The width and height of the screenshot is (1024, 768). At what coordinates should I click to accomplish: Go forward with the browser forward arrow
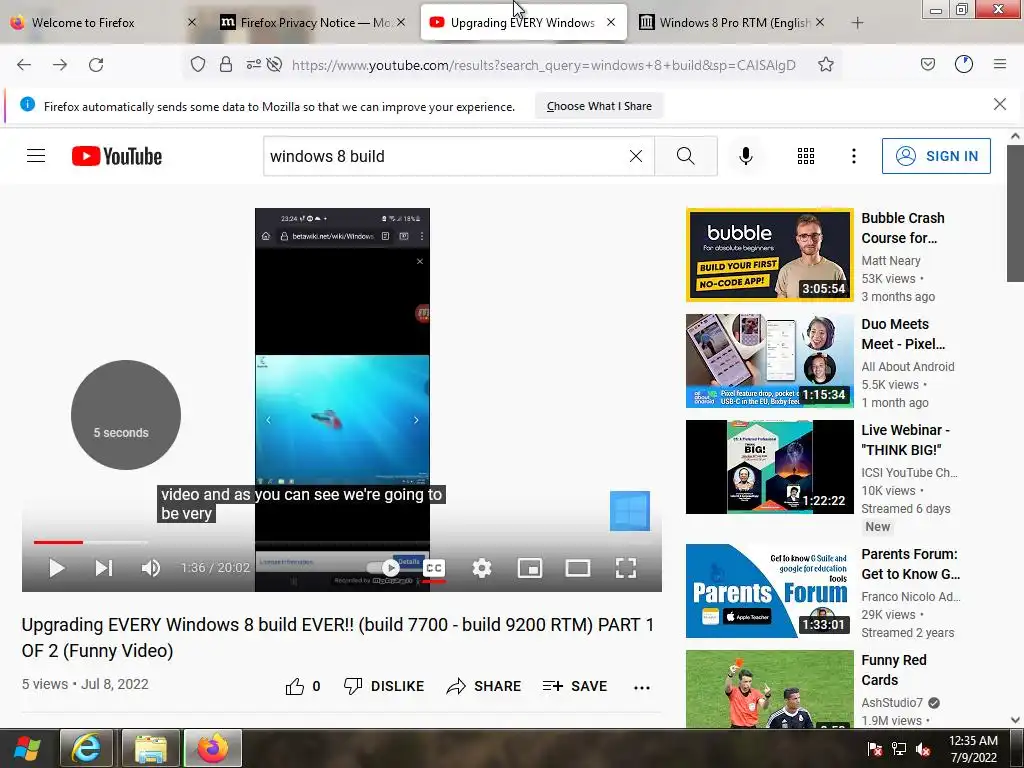click(60, 65)
